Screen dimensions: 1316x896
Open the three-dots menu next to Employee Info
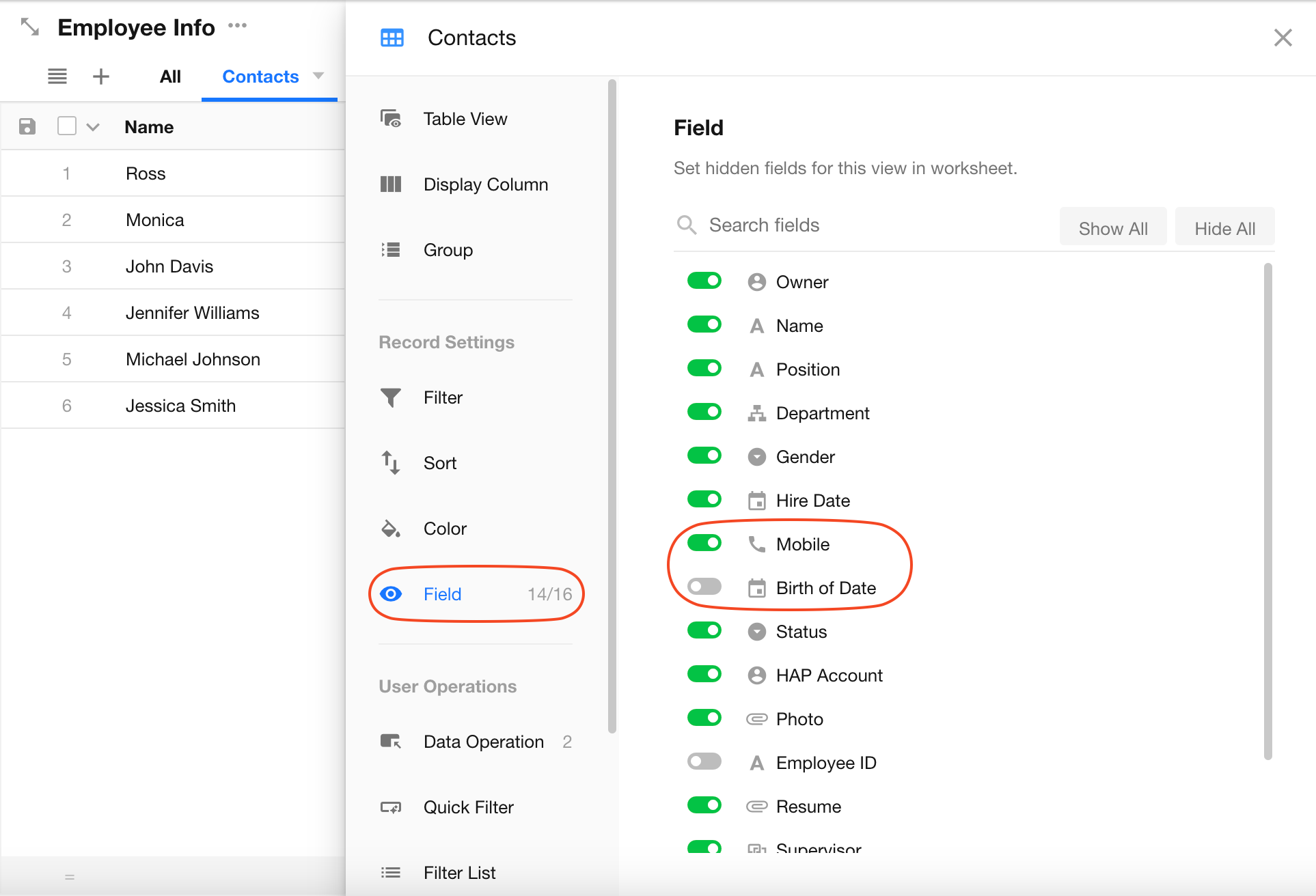tap(237, 26)
